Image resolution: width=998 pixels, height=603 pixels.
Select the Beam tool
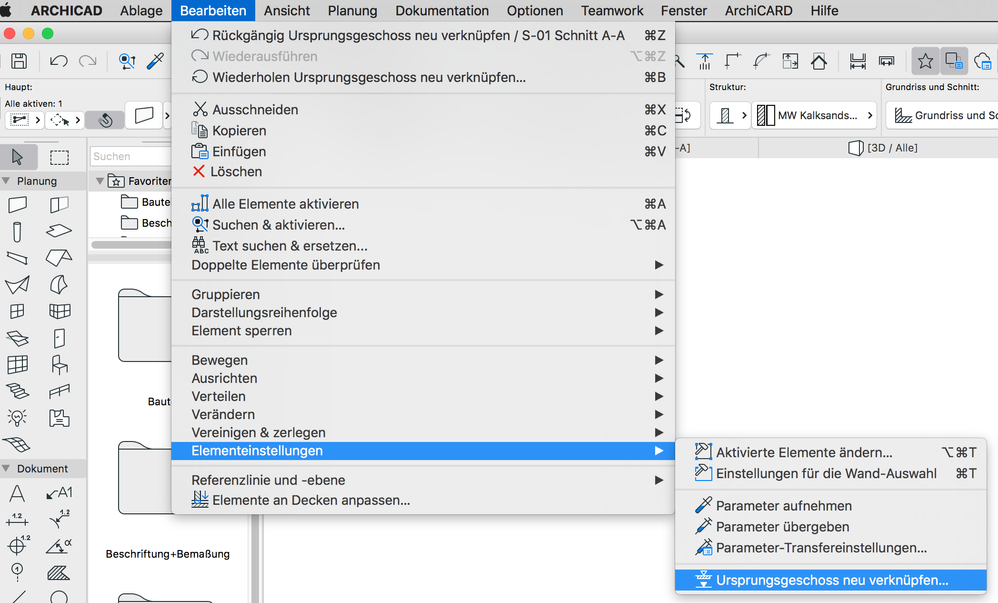17,258
